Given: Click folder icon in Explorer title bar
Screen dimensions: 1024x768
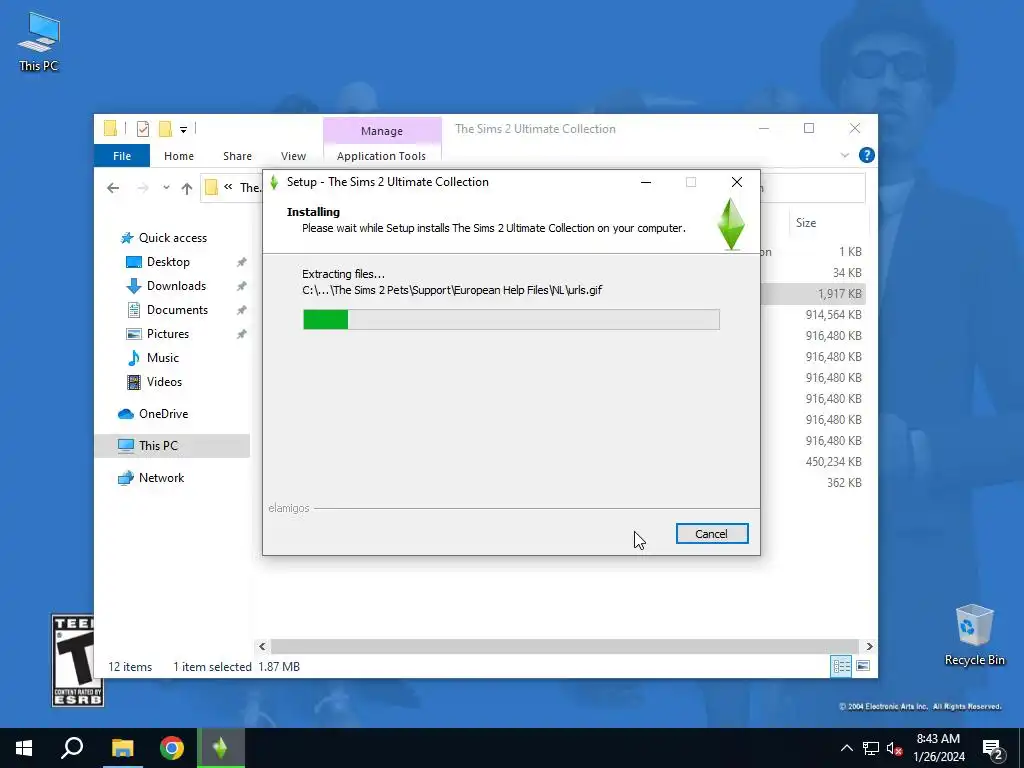Looking at the screenshot, I should [110, 129].
